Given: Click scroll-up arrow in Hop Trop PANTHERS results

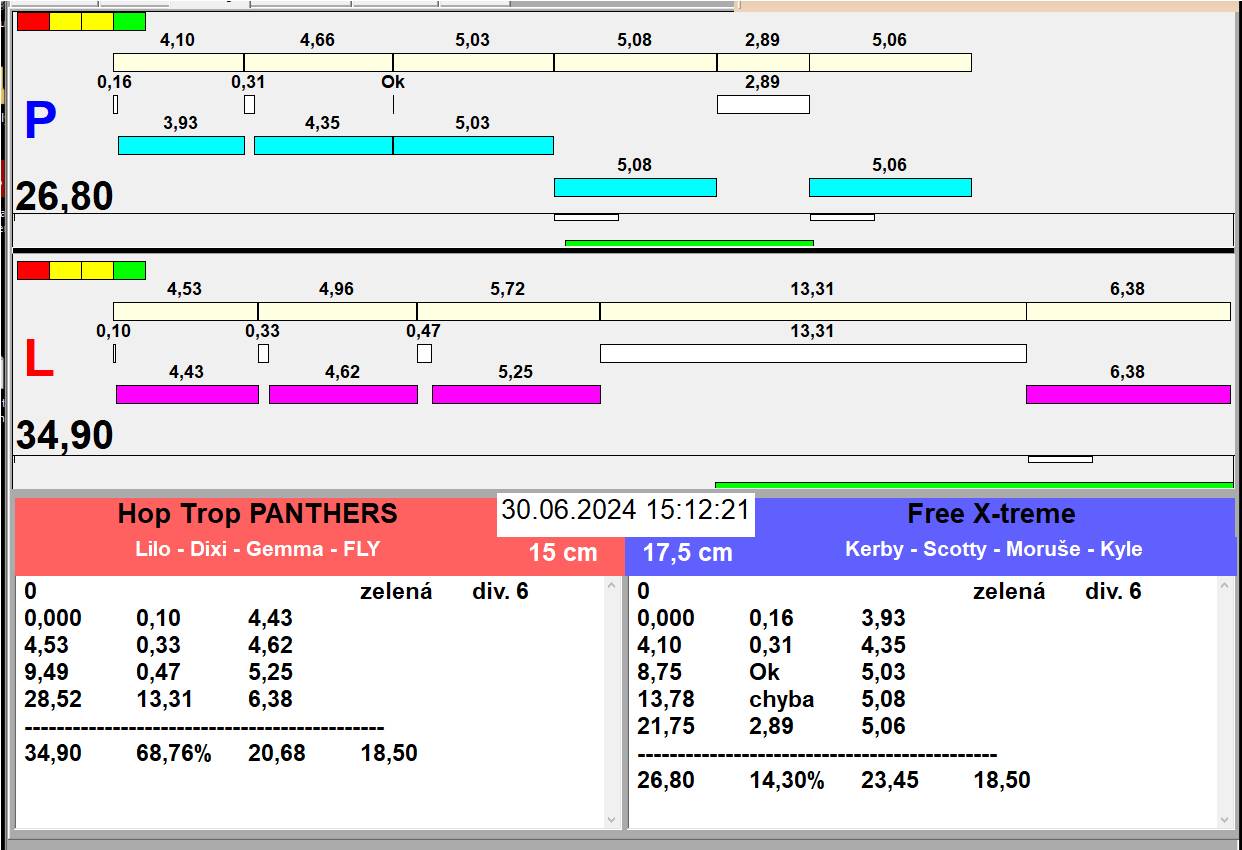Looking at the screenshot, I should pos(612,586).
